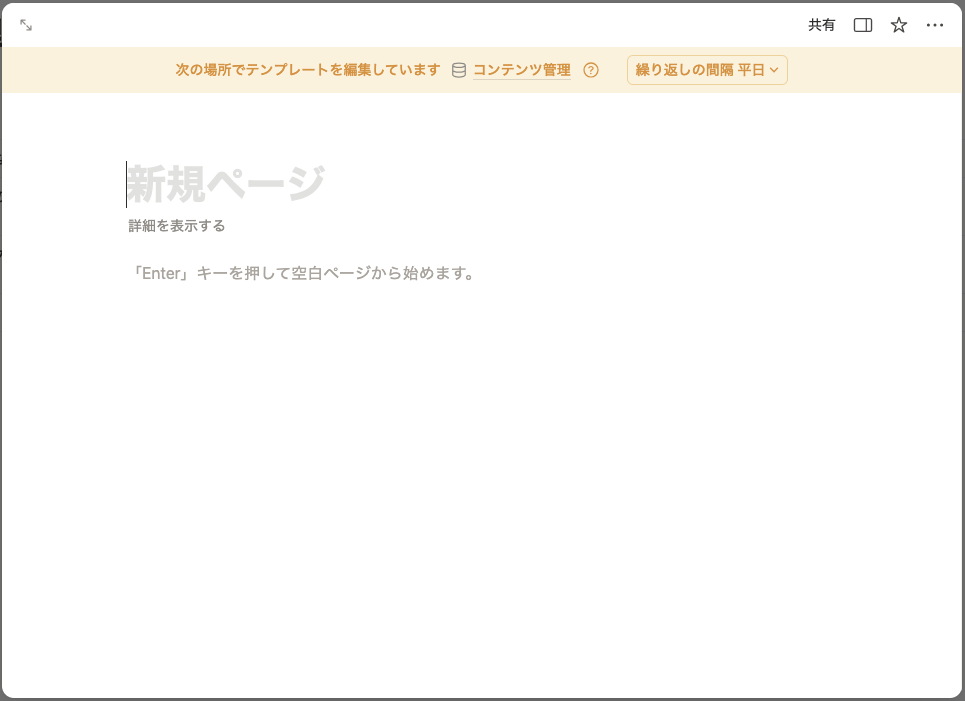Toggle details with 詳細を表示する
This screenshot has width=965, height=701.
point(175,226)
